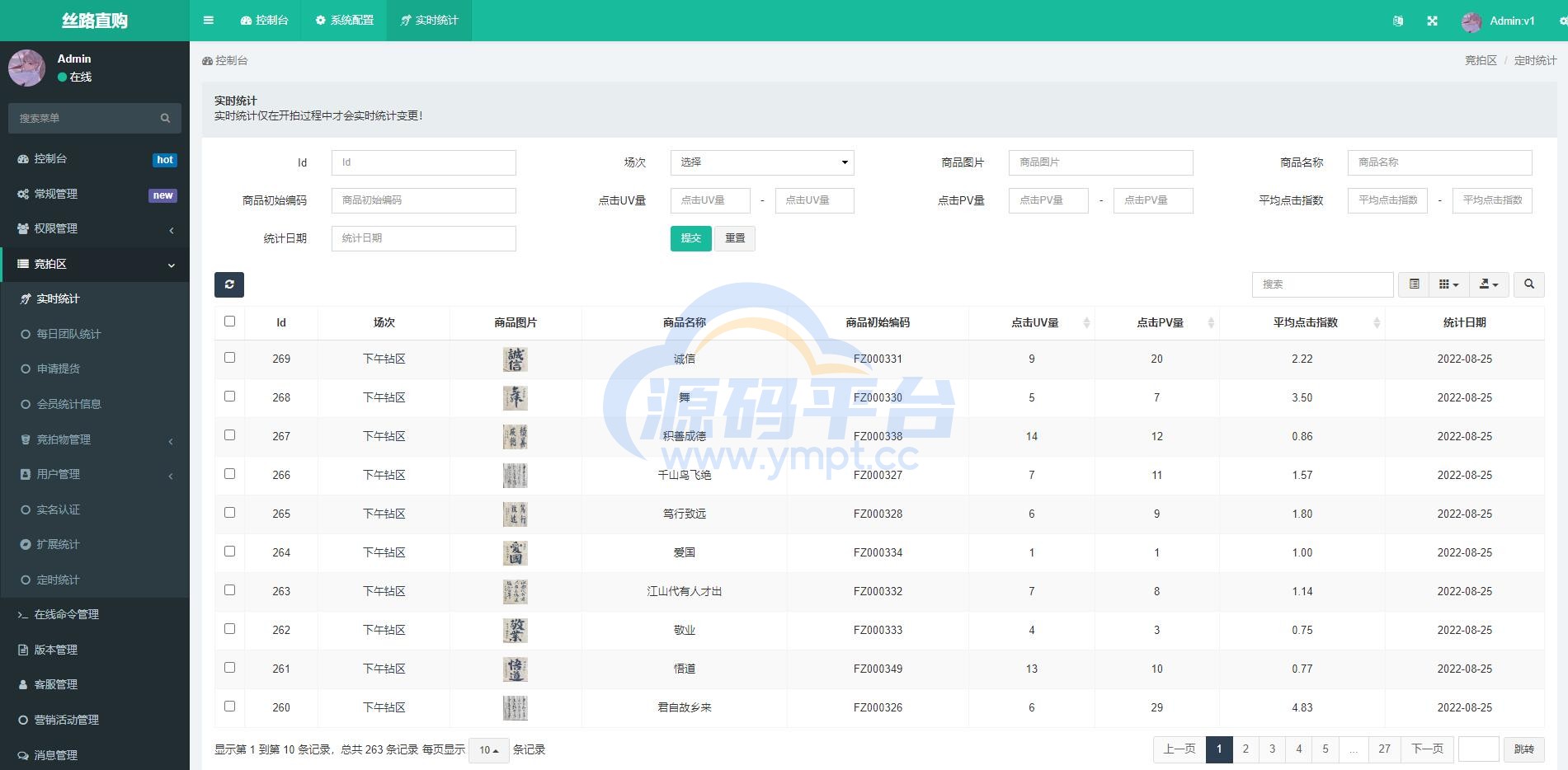This screenshot has height=770, width=1568.
Task: Open 实名认证 sidebar item
Action: tap(95, 509)
